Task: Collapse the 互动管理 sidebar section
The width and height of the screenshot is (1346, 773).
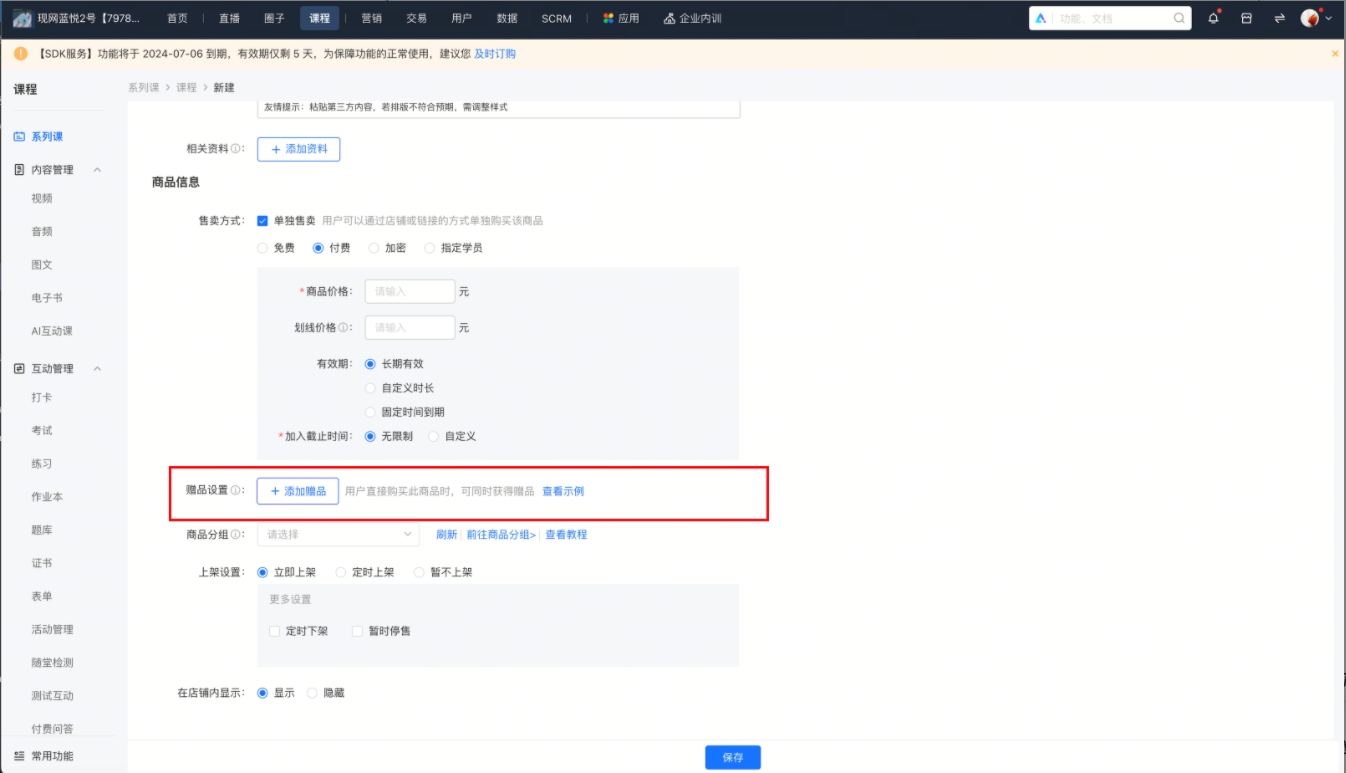Action: click(96, 368)
